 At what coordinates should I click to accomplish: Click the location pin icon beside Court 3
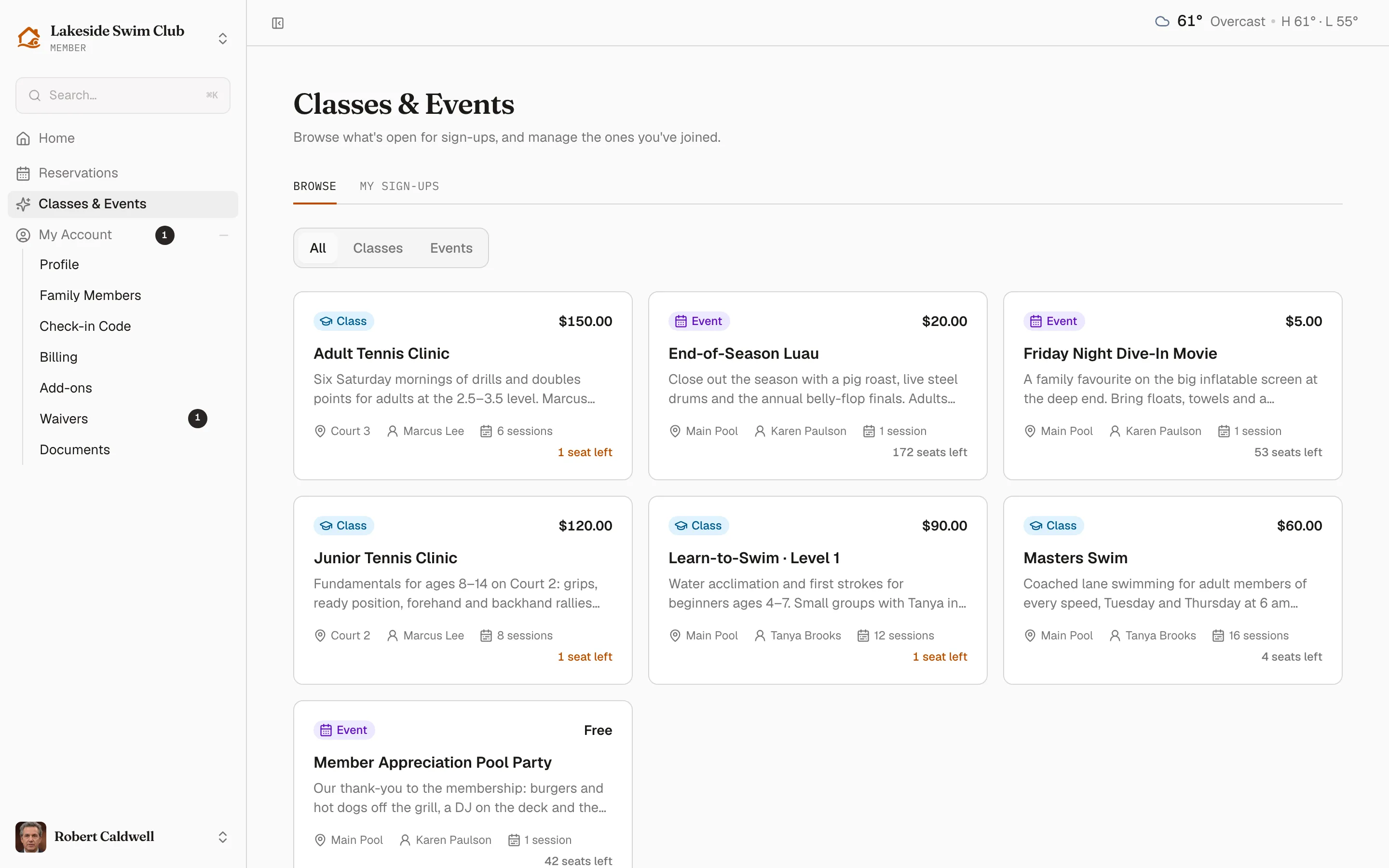[320, 431]
